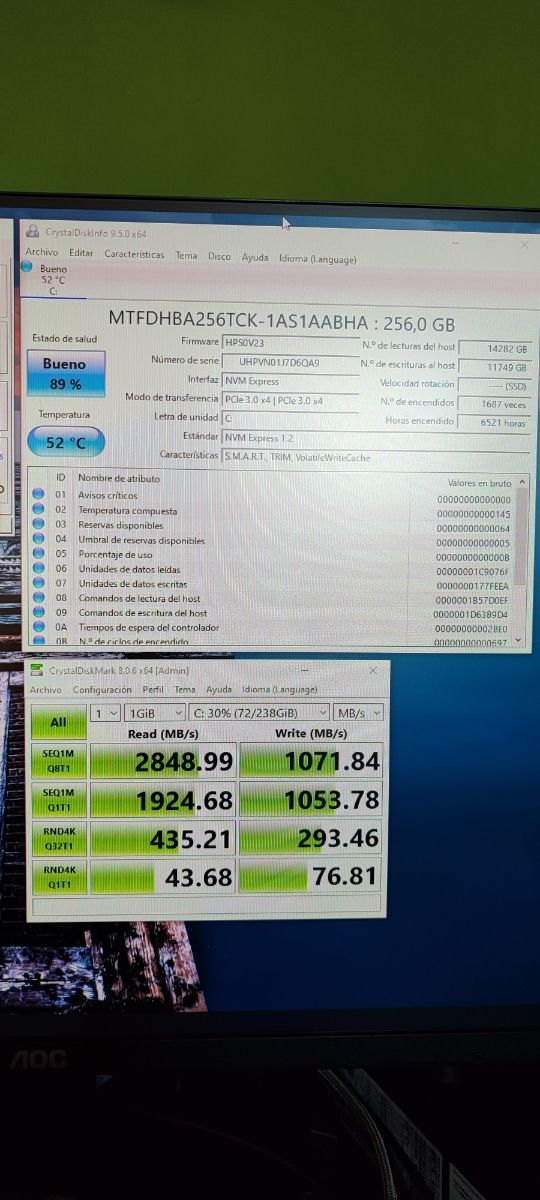Screen dimensions: 540x1200
Task: Open Ayuda menu in CrystalDiskInfo
Action: [x=255, y=257]
